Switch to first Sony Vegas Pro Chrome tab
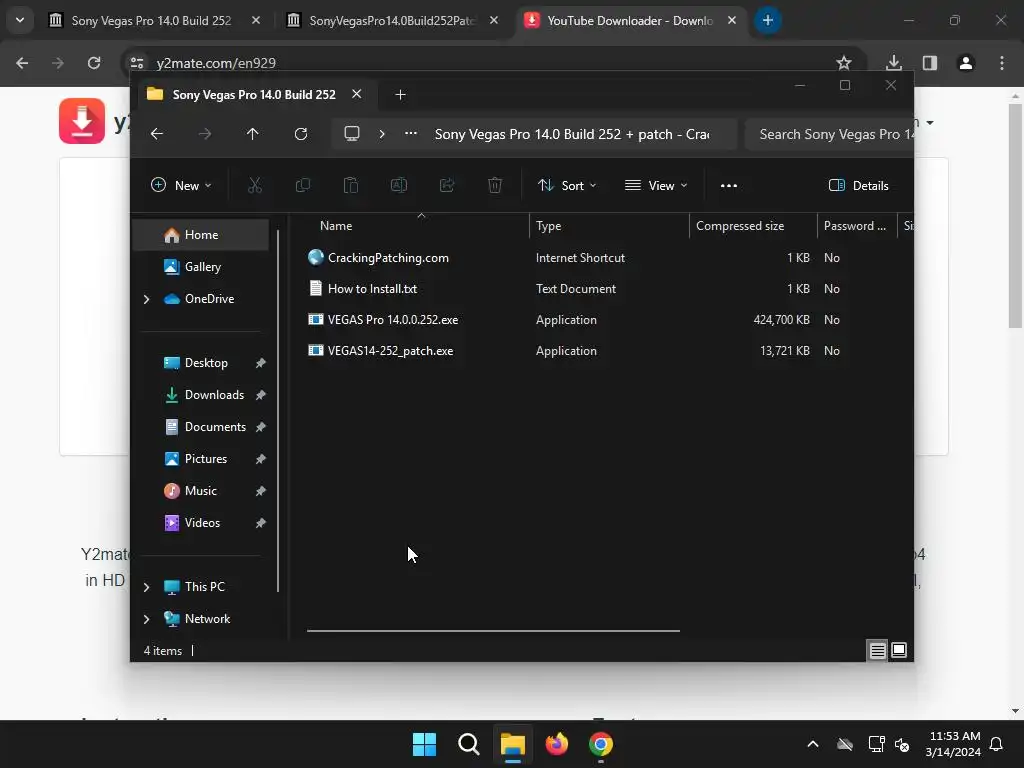This screenshot has width=1024, height=768. coord(151,21)
